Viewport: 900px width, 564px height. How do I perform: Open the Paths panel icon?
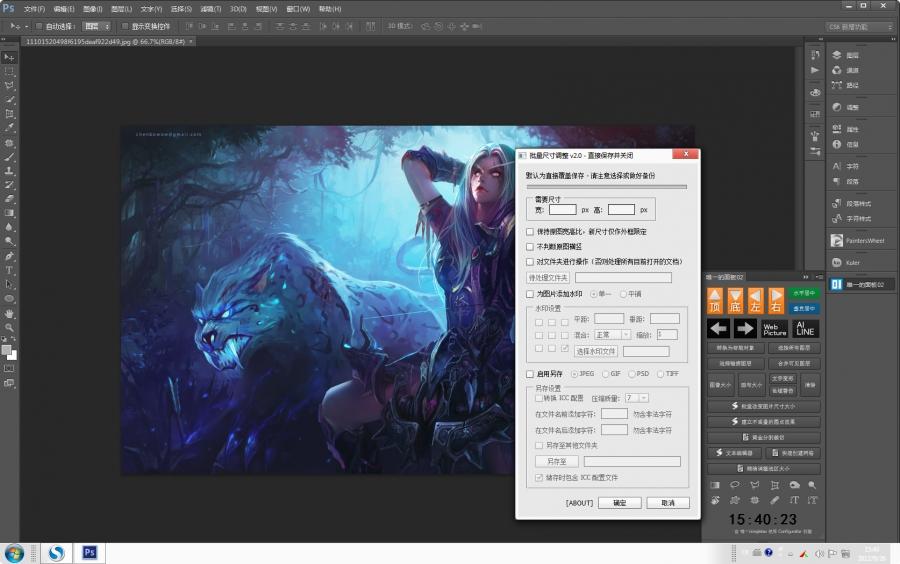point(837,85)
